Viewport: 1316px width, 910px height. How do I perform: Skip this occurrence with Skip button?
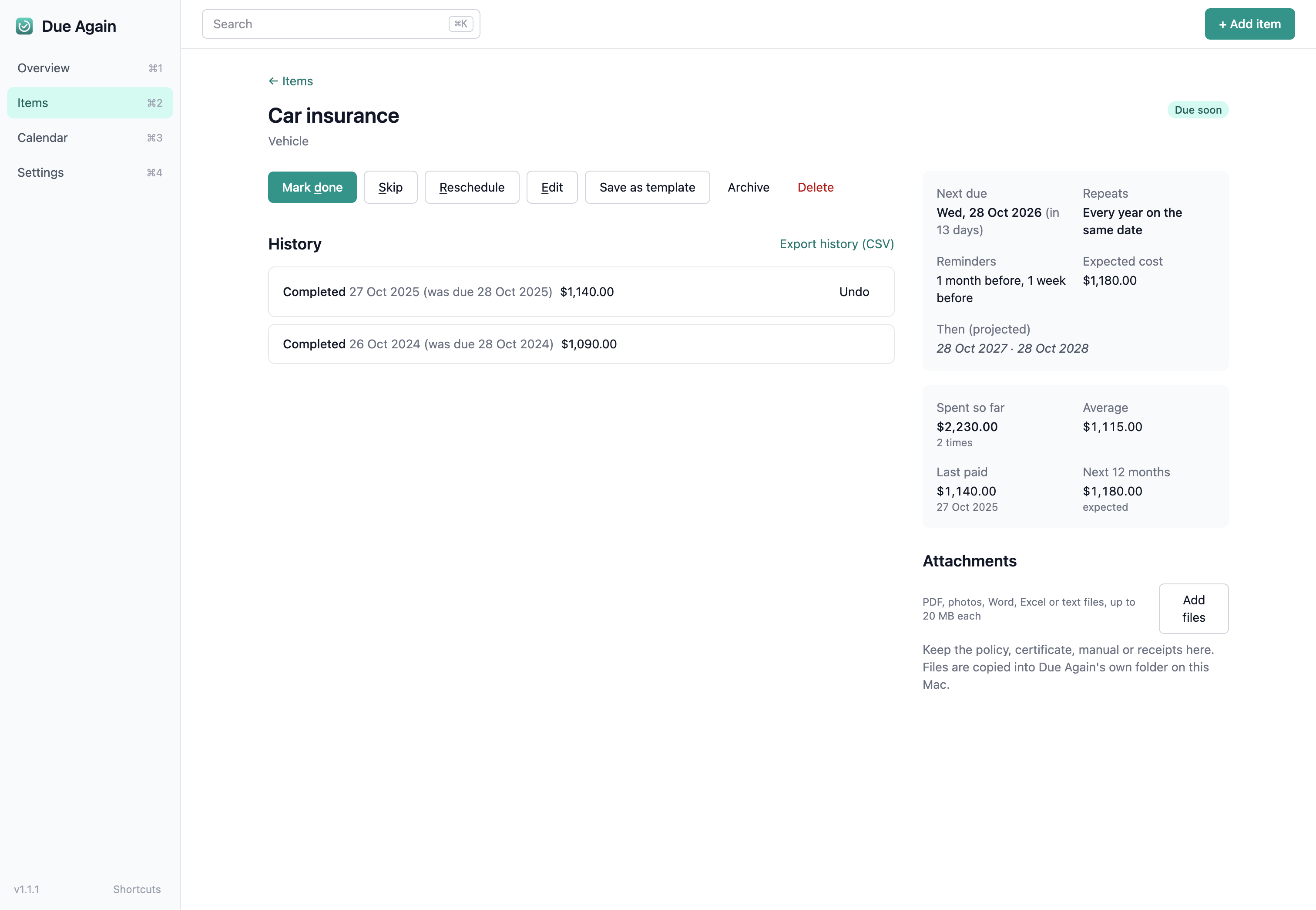(x=390, y=187)
